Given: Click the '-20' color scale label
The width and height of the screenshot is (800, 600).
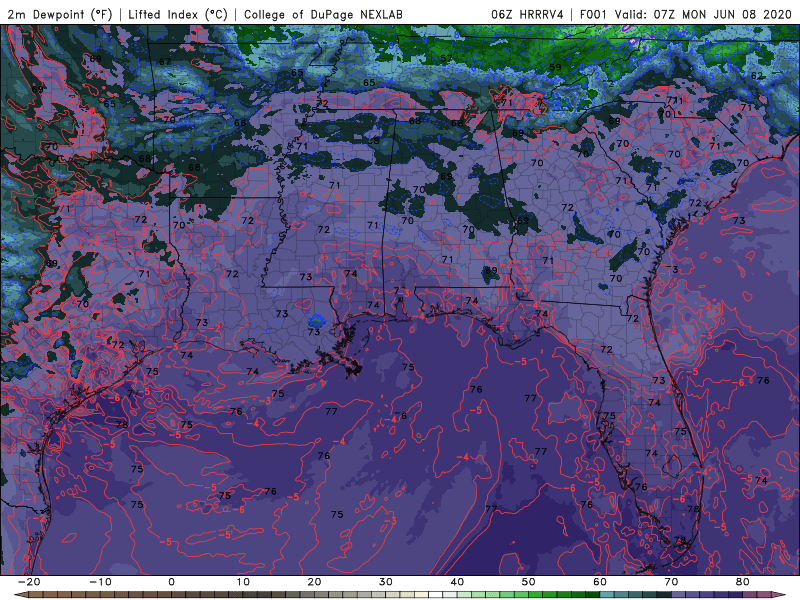Looking at the screenshot, I should (29, 582).
